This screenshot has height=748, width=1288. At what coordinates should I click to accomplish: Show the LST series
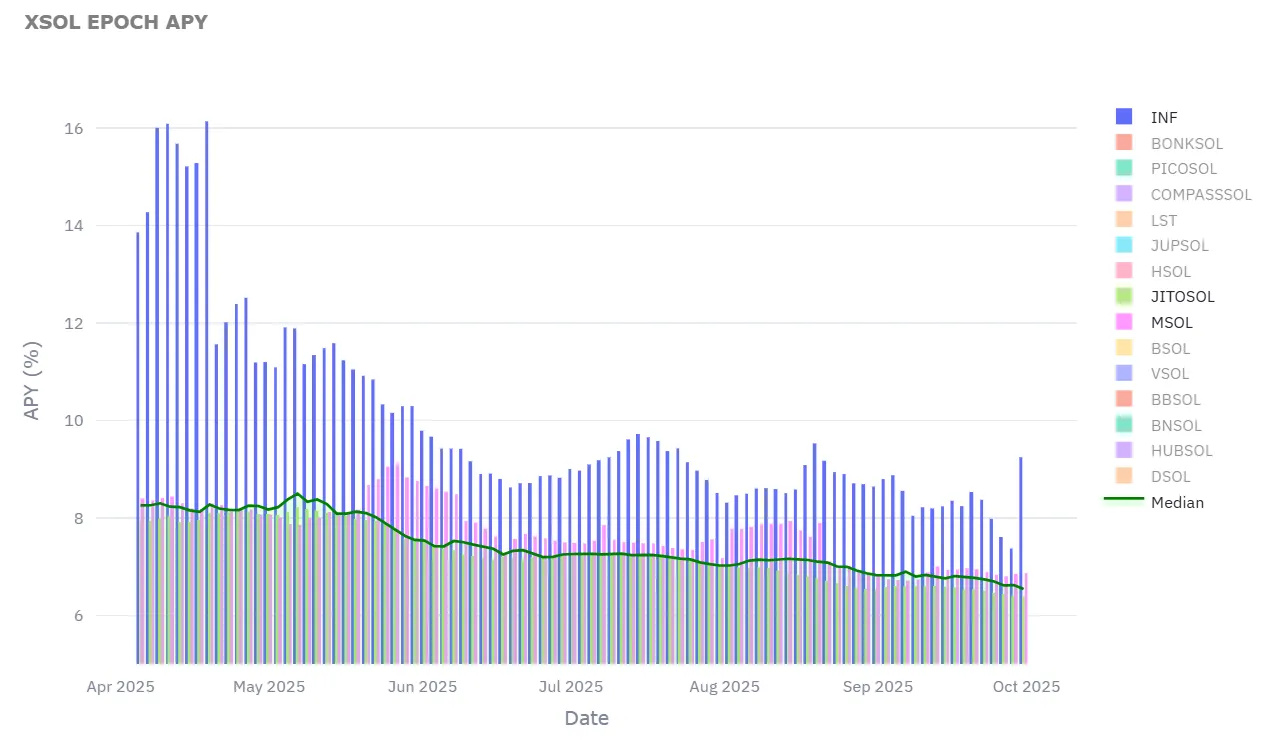[x=1164, y=220]
